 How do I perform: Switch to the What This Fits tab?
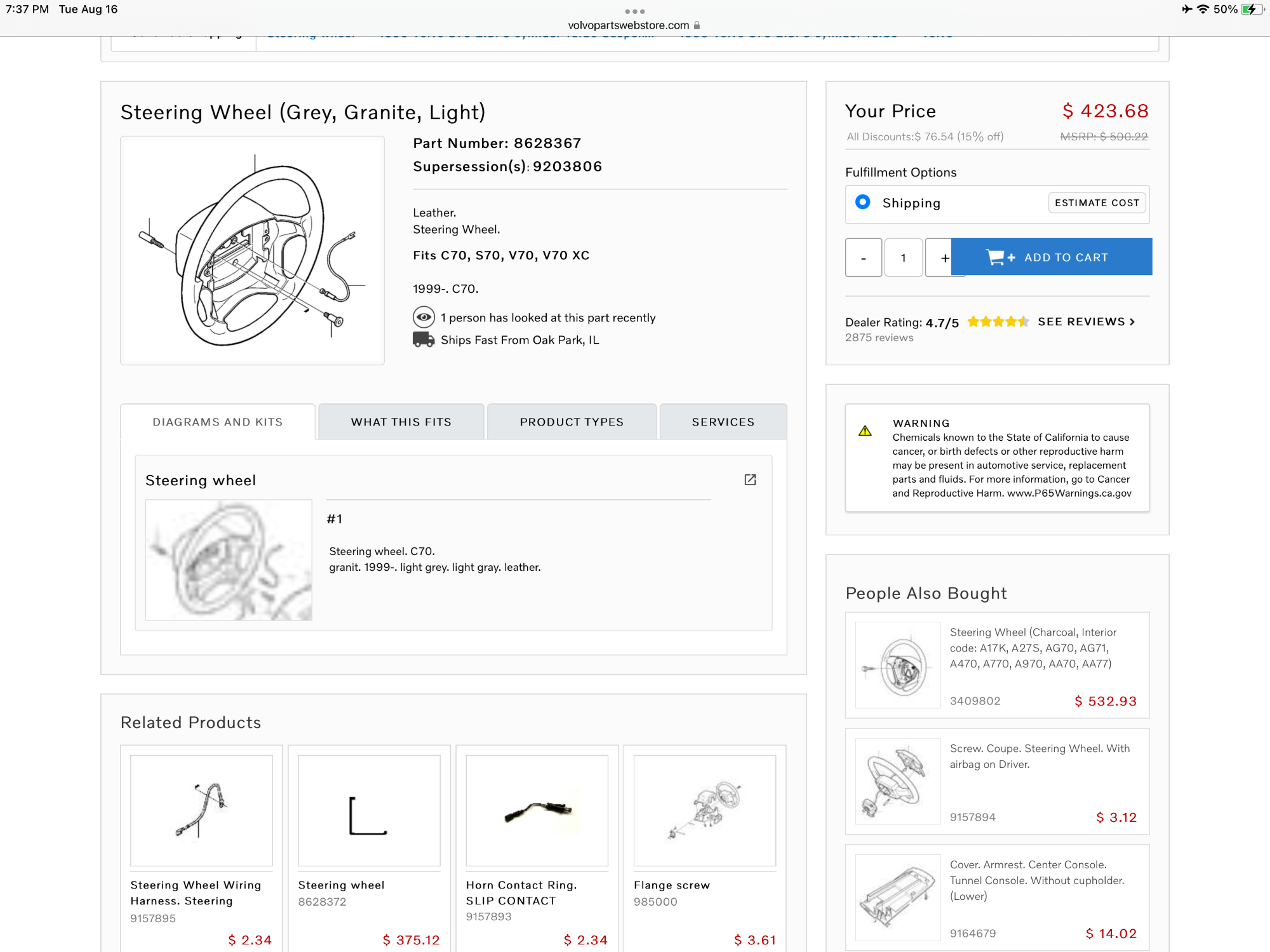coord(401,422)
